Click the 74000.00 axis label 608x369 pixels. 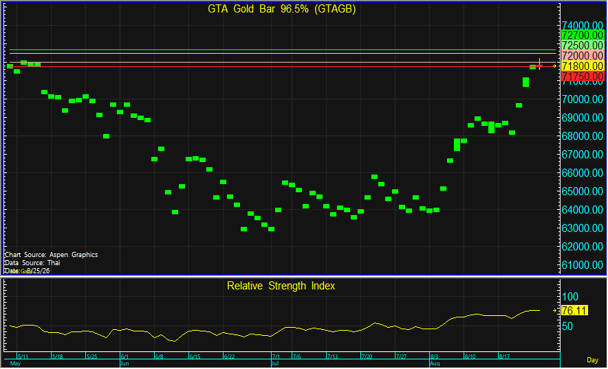click(x=582, y=26)
